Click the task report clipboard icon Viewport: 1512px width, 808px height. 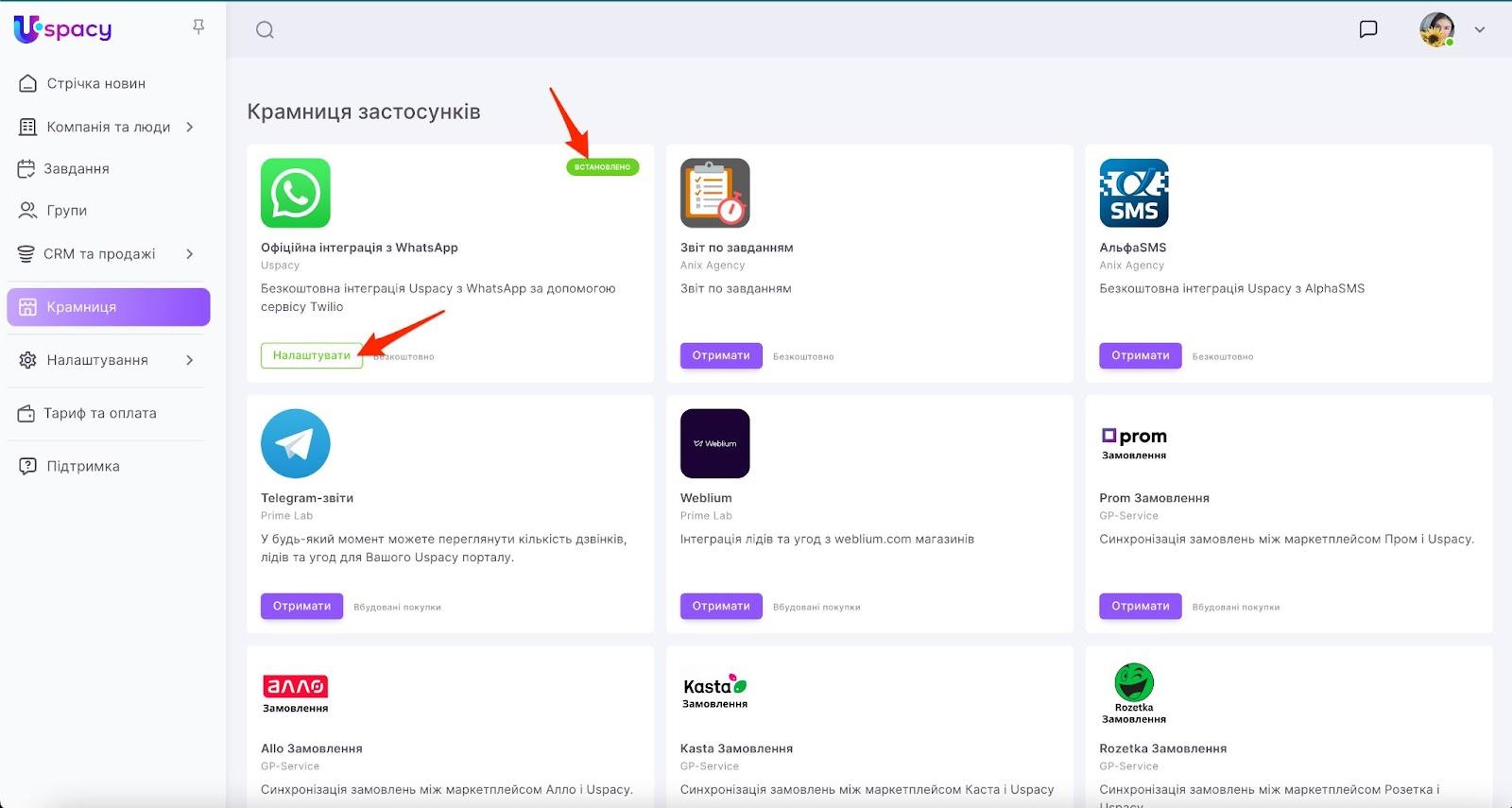[715, 193]
